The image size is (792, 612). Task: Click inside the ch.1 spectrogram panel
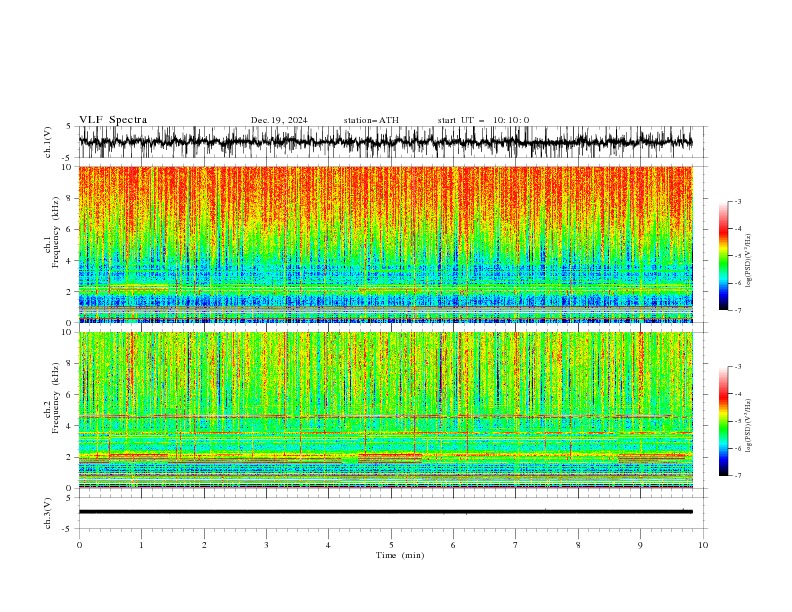386,244
